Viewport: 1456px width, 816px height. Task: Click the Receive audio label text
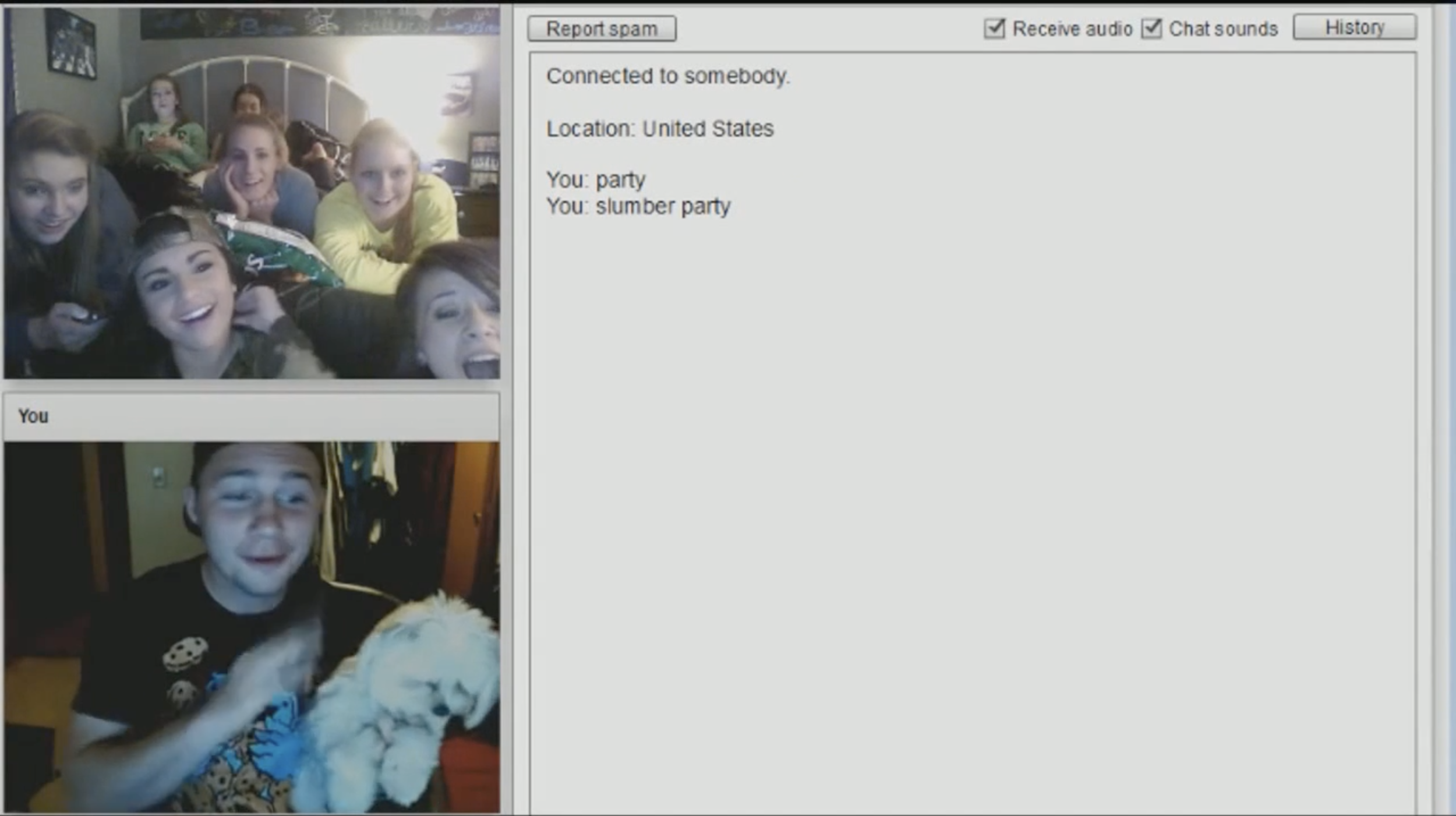point(1072,29)
